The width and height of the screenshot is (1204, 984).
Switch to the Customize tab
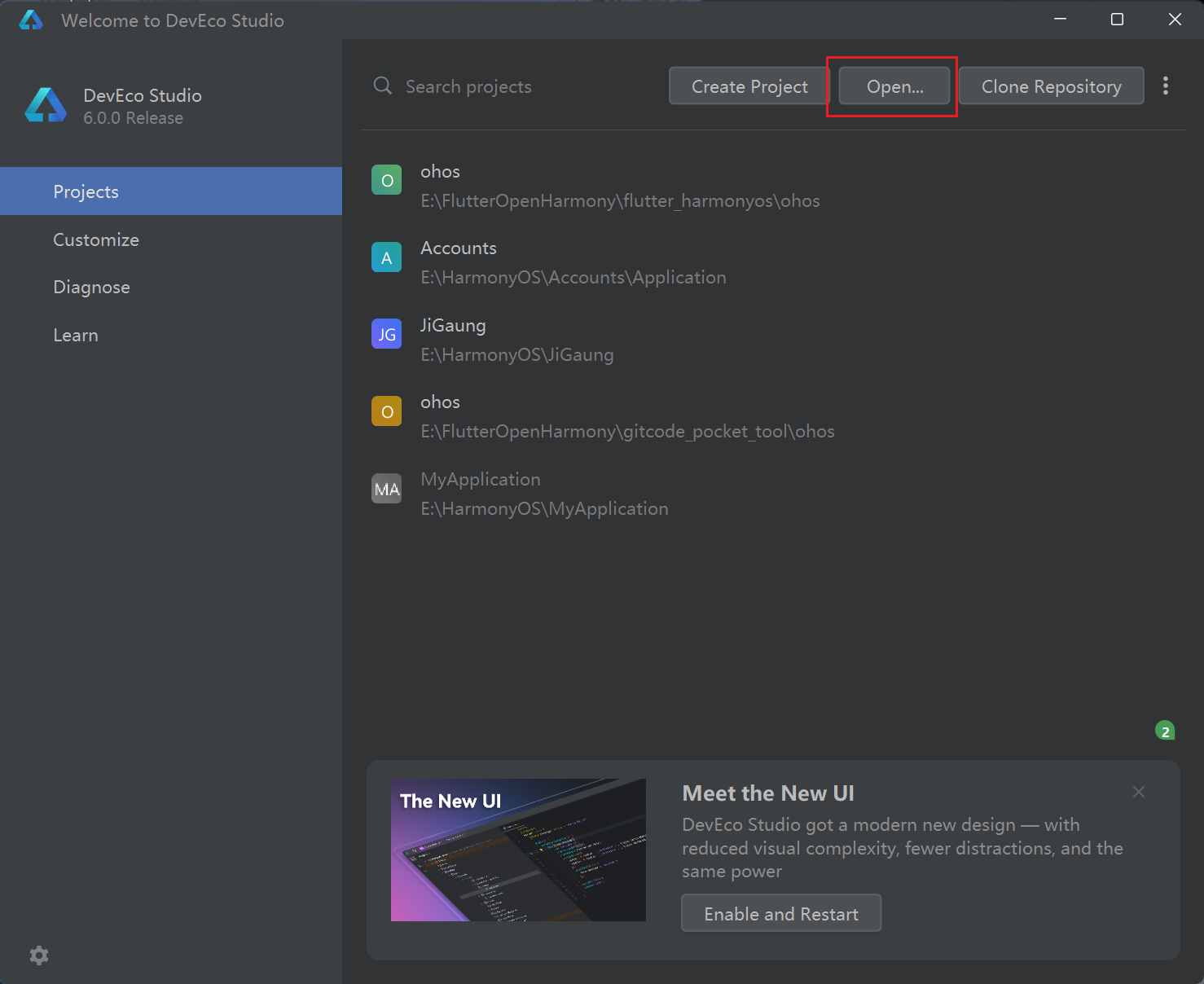171,239
